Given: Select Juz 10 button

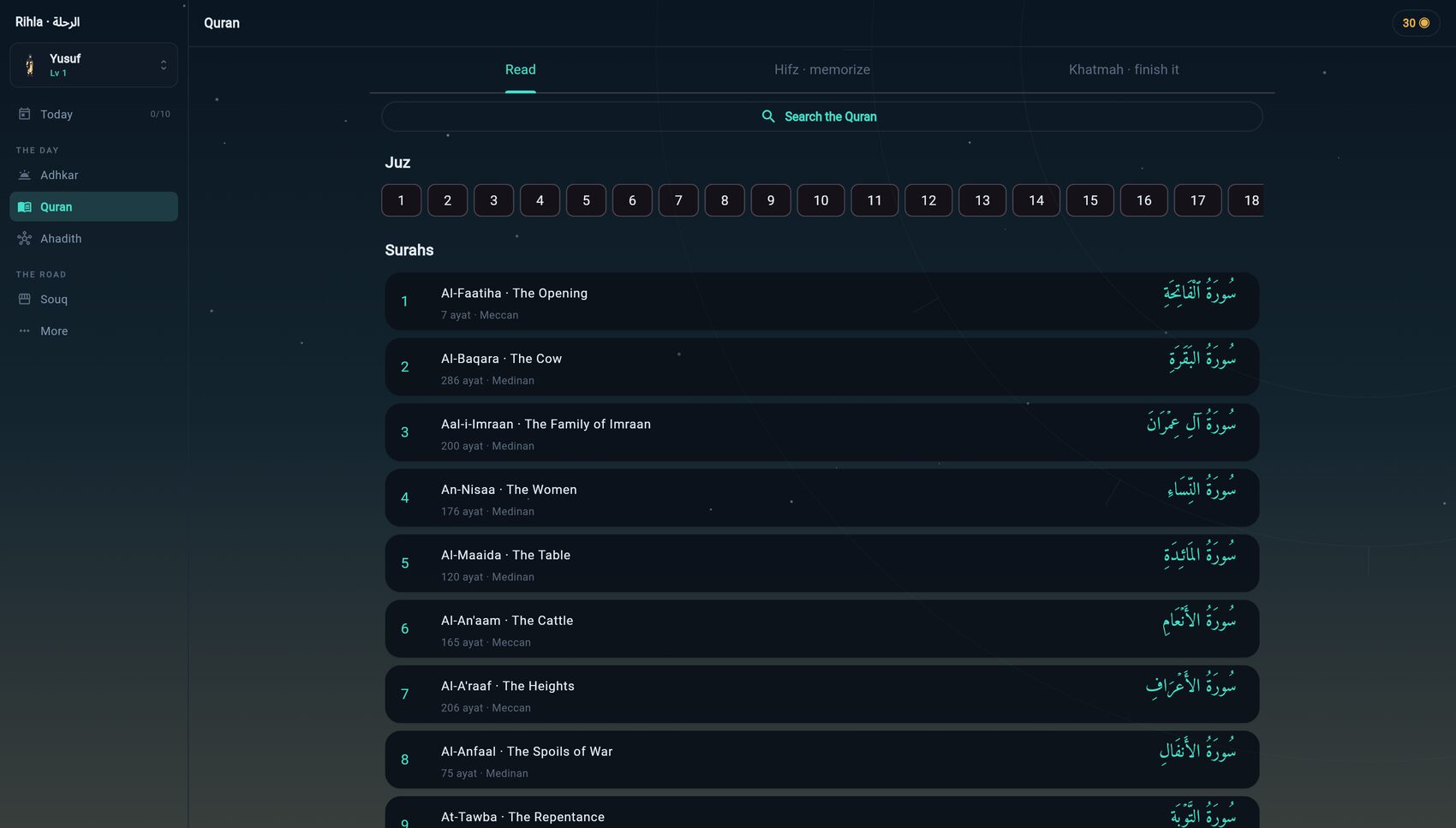Looking at the screenshot, I should tap(820, 200).
